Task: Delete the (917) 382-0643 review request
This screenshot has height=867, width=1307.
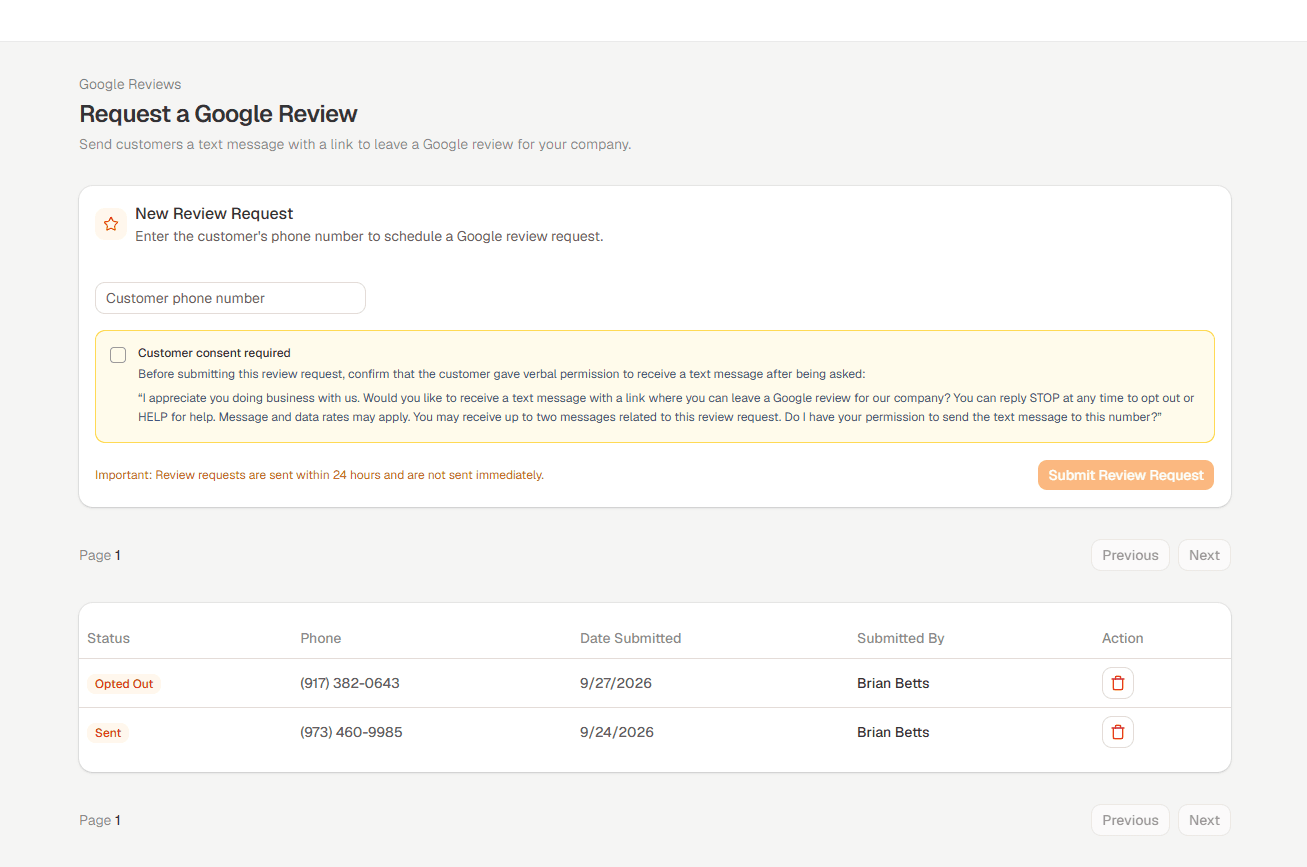Action: point(1118,684)
